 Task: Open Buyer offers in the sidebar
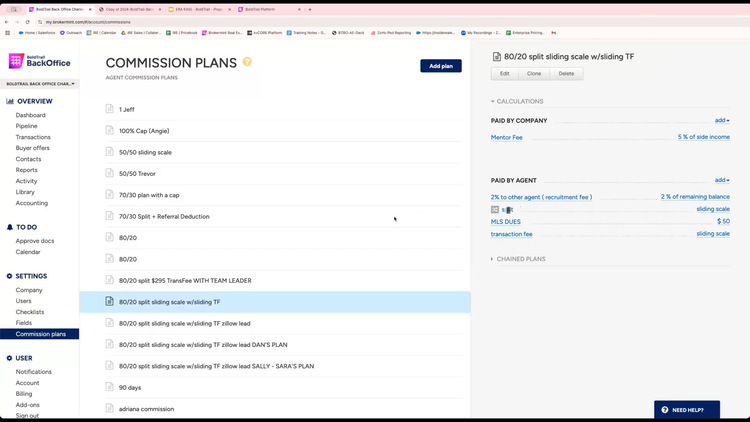click(x=33, y=148)
